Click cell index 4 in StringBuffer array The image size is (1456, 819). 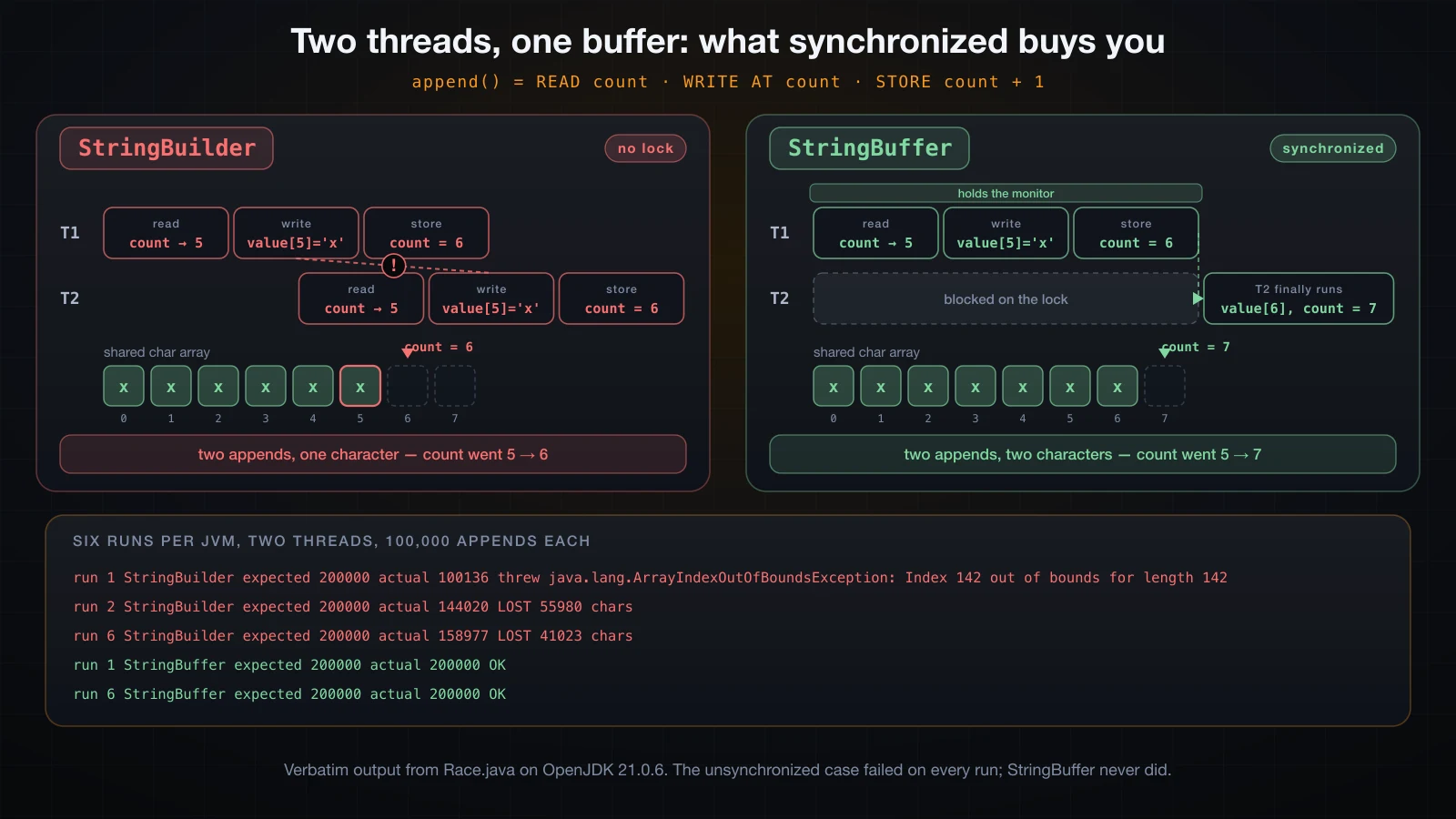point(1023,386)
